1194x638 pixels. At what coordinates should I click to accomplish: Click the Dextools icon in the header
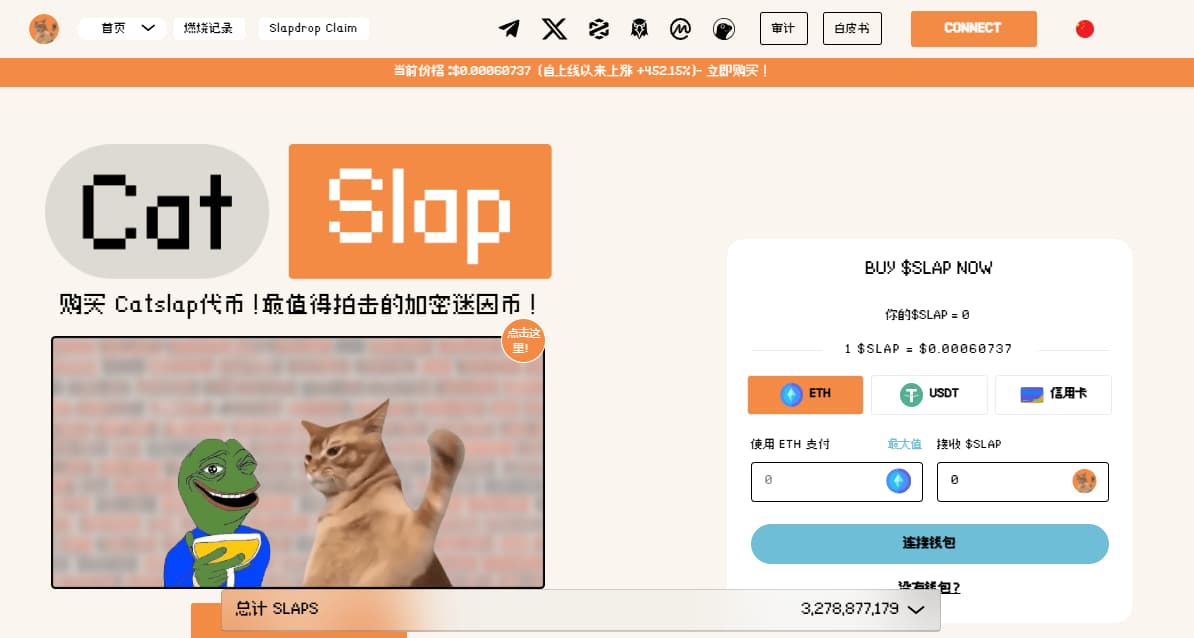[599, 29]
